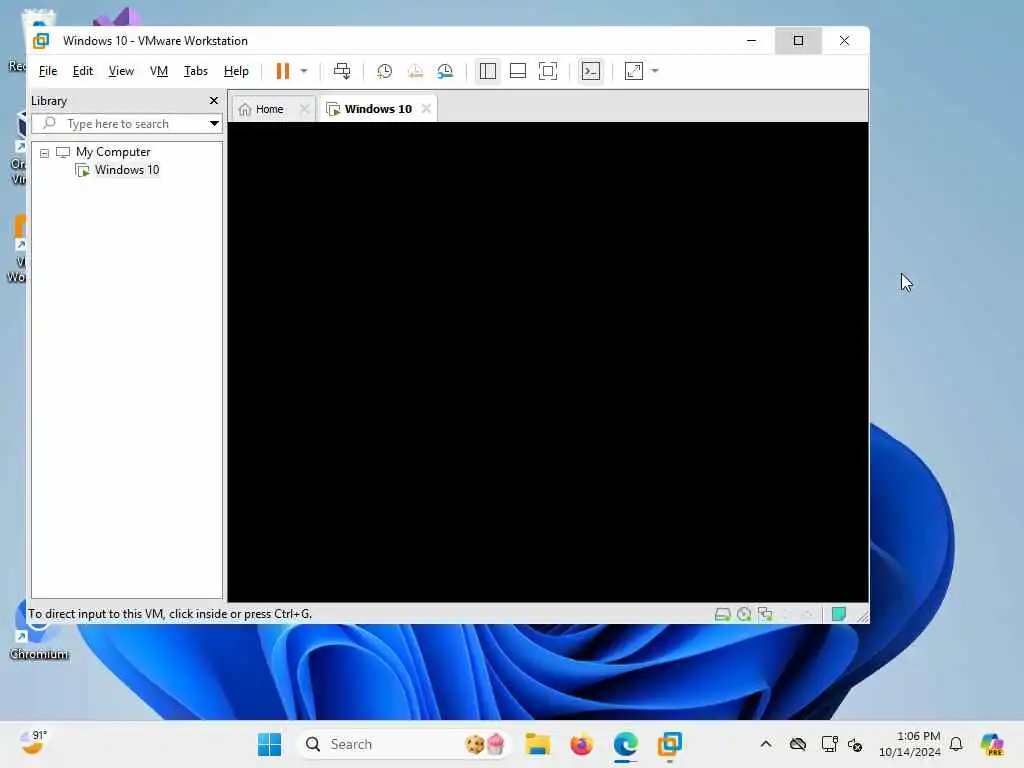Click the stretch guest display icon
The image size is (1024, 768).
[634, 71]
